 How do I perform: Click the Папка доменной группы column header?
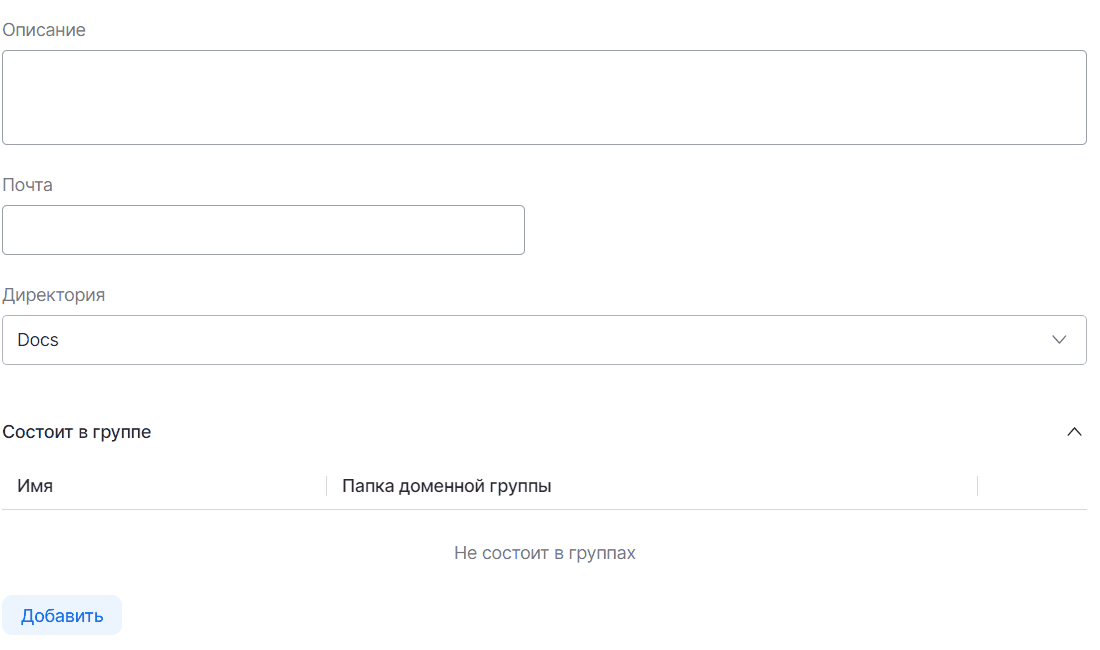(447, 486)
